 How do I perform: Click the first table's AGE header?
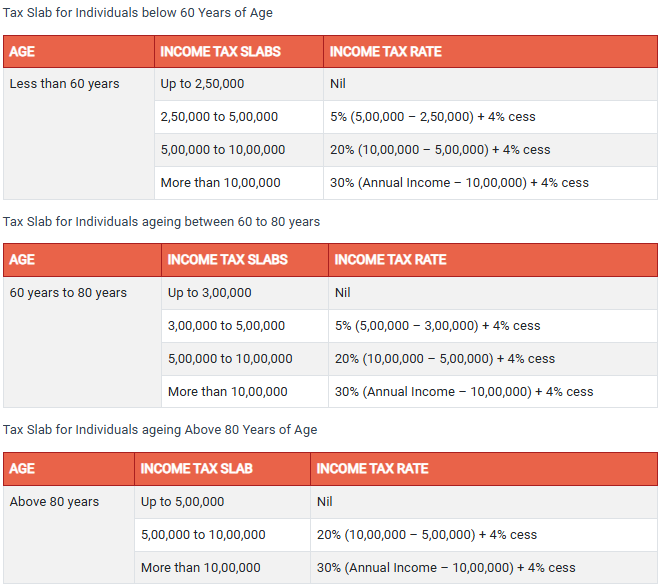22,51
